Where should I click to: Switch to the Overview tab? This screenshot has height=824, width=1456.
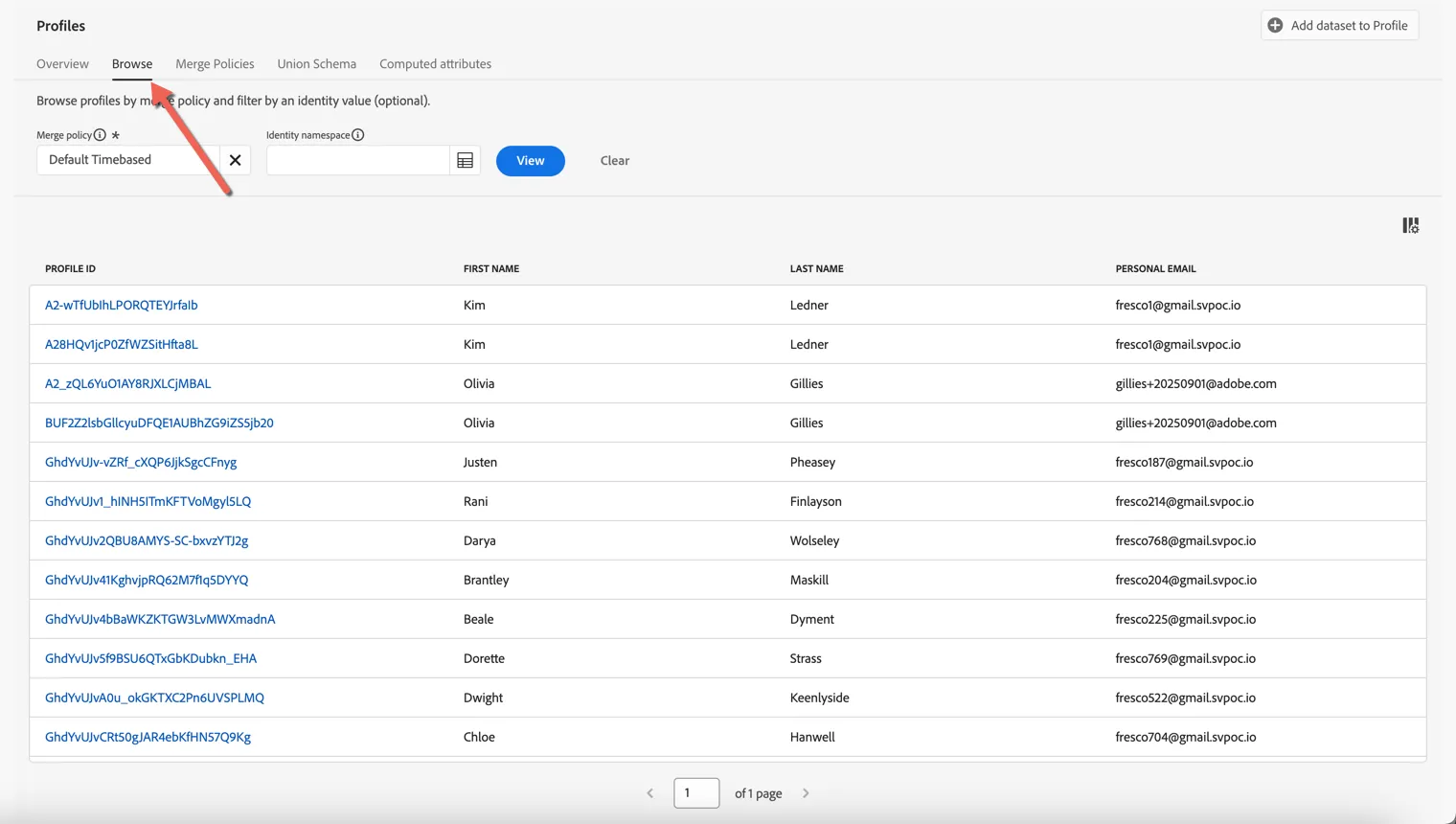click(62, 64)
